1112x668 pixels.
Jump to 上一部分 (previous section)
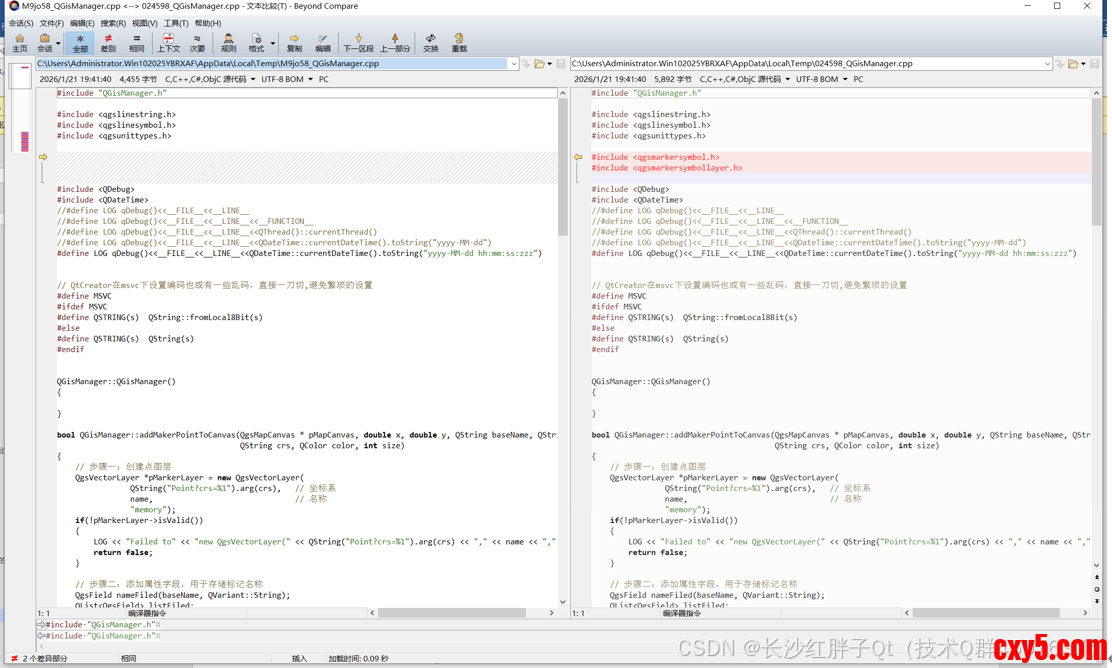[x=395, y=42]
